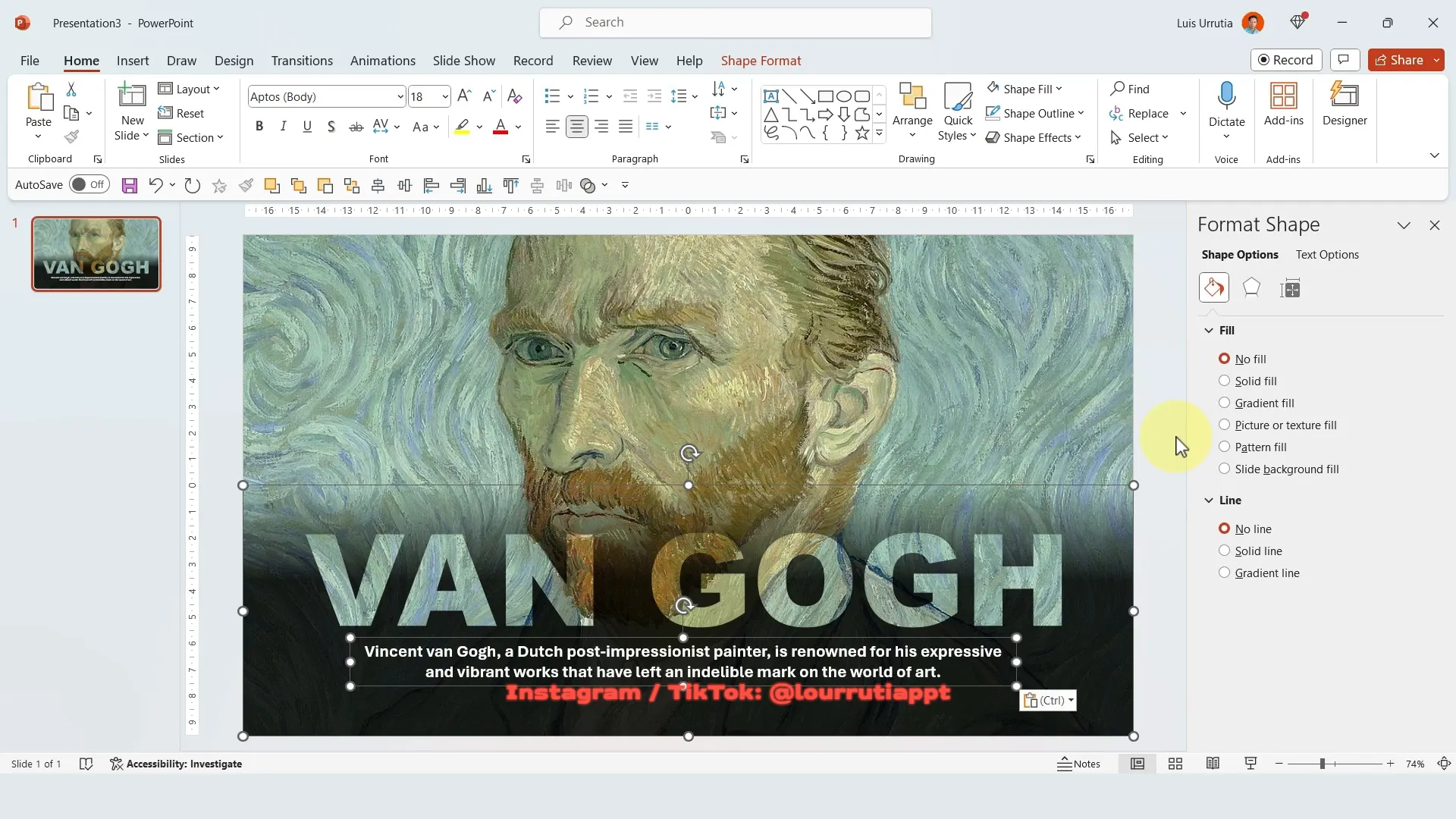Choose Pattern fill option

point(1252,447)
